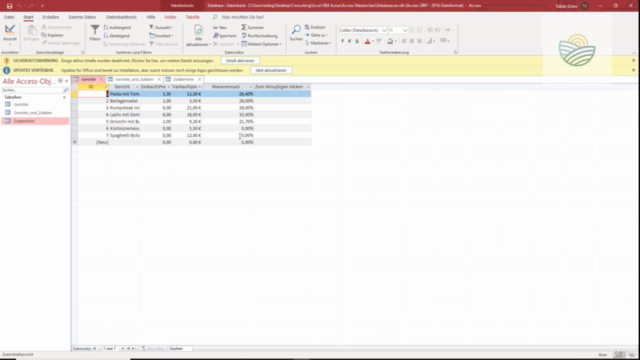Select cell Rumpsteak in Gericht column
The image size is (640, 360).
pos(124,108)
